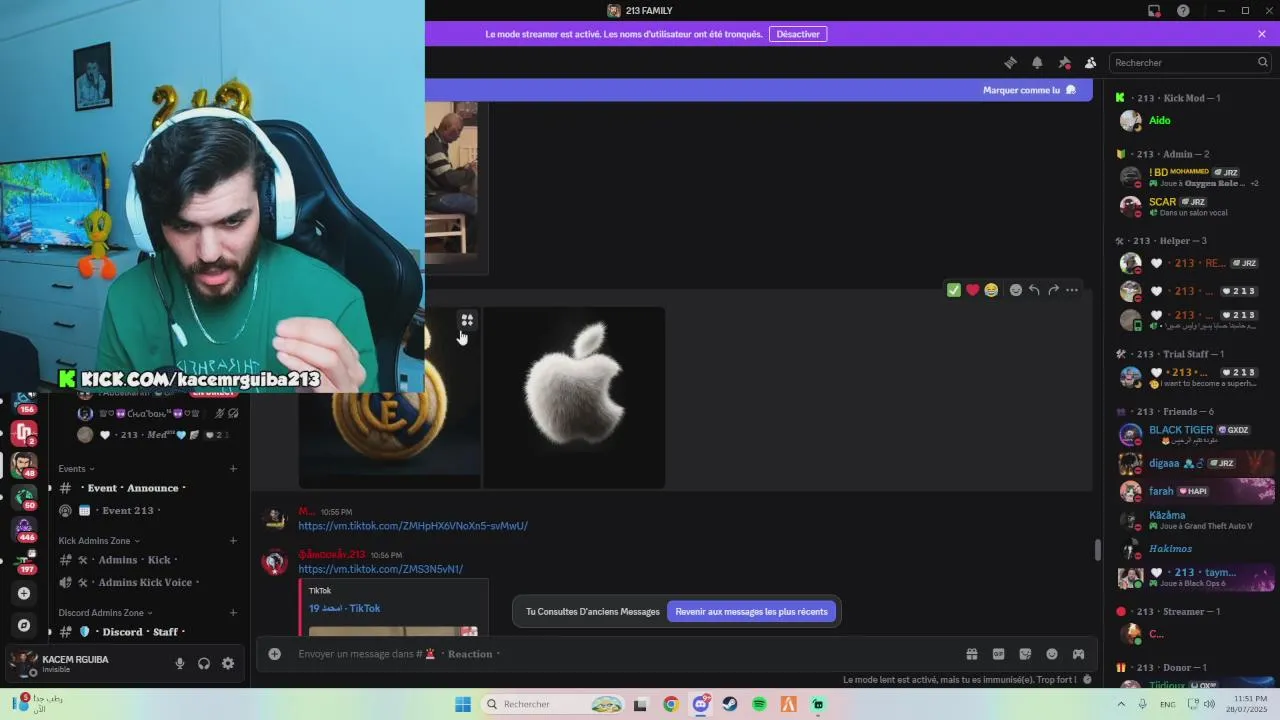Forward the hovered message
The image size is (1280, 720).
tap(1053, 290)
